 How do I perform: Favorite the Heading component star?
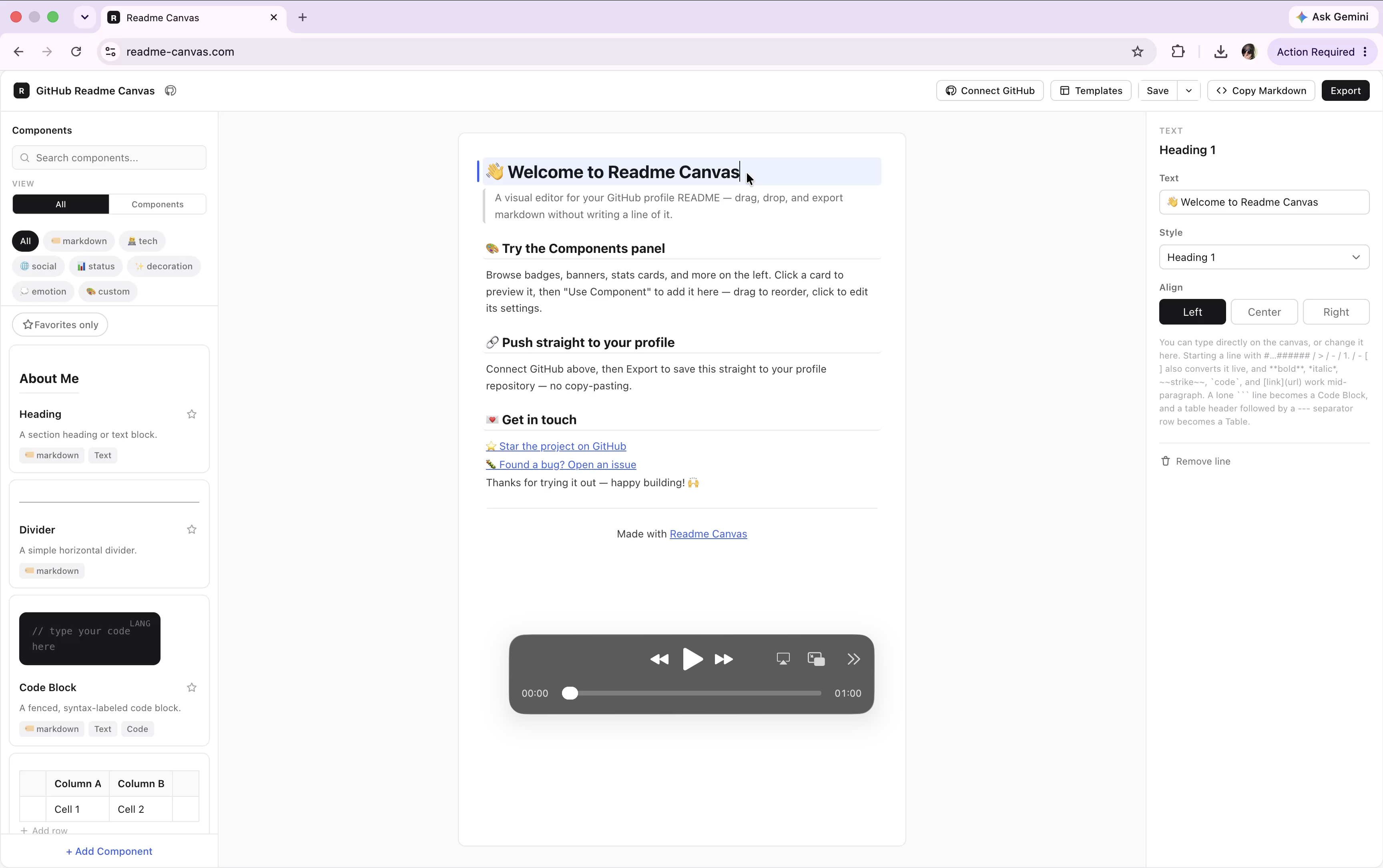[192, 415]
